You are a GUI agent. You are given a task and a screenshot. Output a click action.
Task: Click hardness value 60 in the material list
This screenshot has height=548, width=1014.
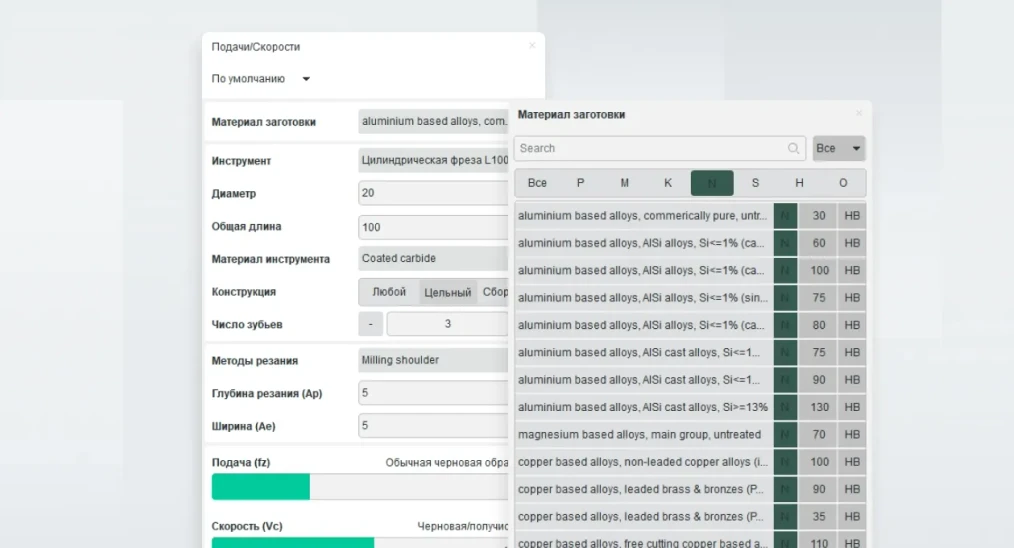click(819, 243)
